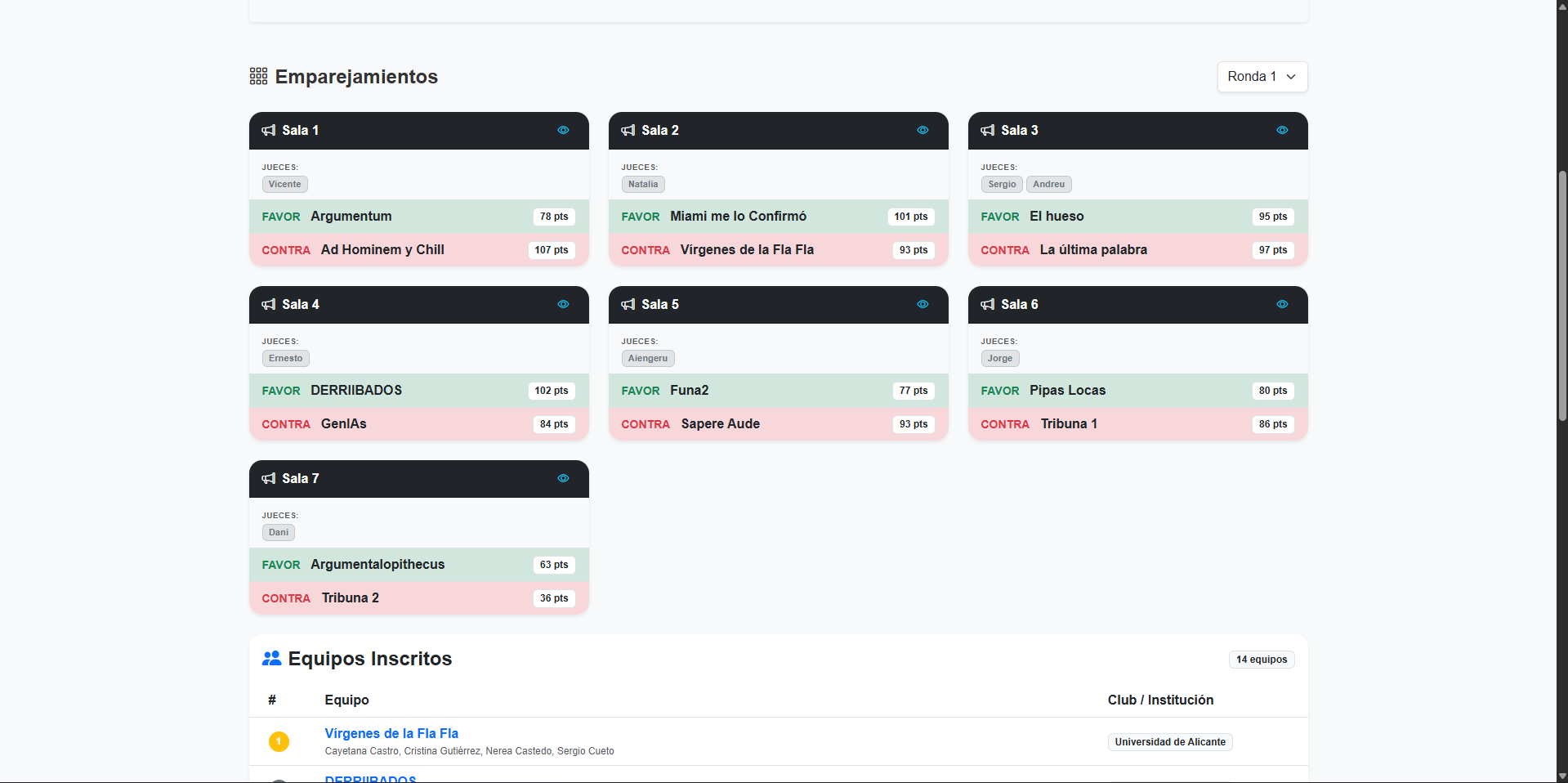Image resolution: width=1568 pixels, height=783 pixels.
Task: Click the gold rank 1 badge
Action: coord(279,741)
